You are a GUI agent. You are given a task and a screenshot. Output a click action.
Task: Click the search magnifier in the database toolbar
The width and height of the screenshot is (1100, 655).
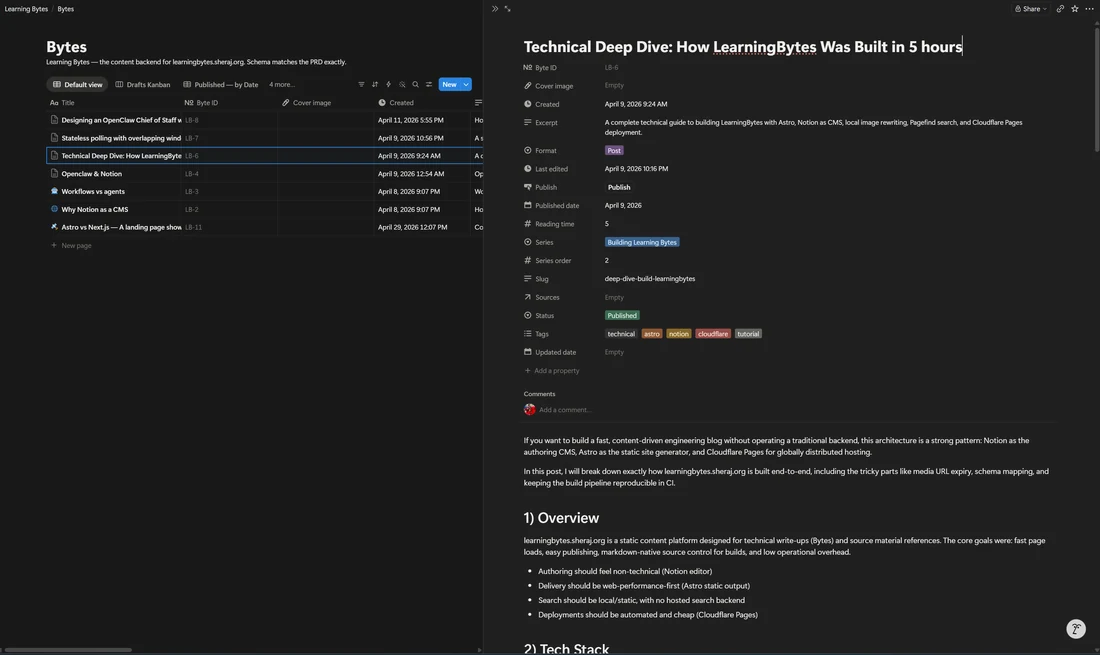click(x=415, y=84)
